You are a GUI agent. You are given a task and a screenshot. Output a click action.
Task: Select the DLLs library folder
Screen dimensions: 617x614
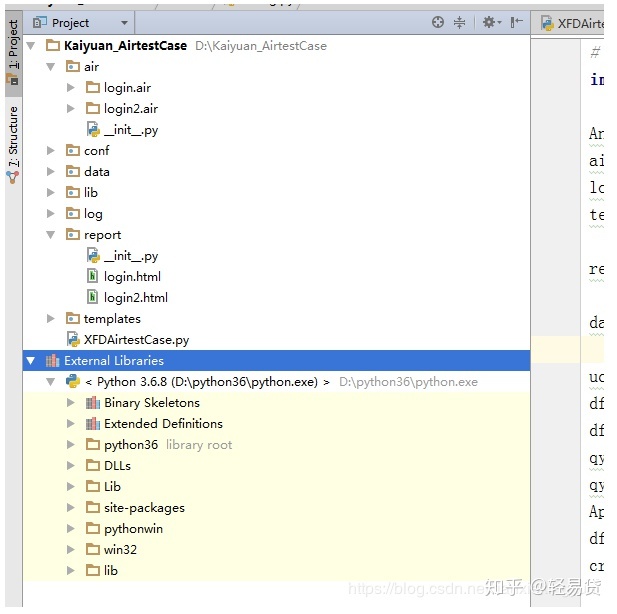pyautogui.click(x=117, y=466)
